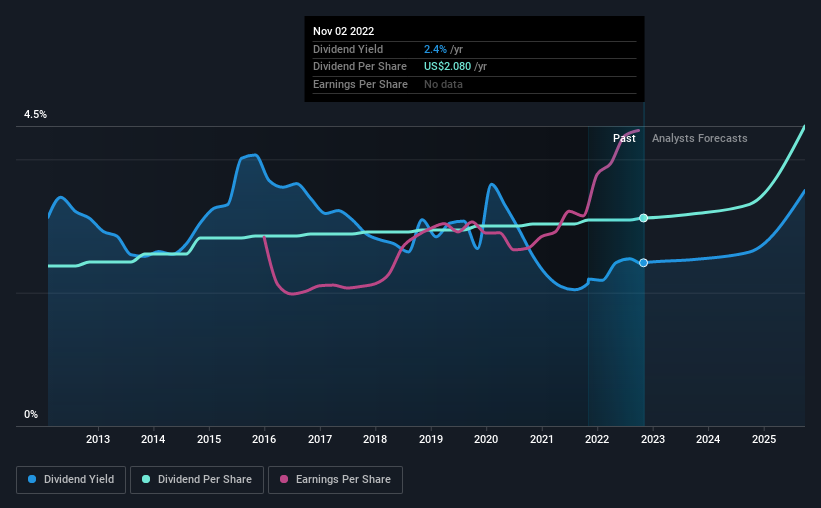Screen dimensions: 821x508
Task: Click the 2016 x-axis label
Action: [x=264, y=439]
